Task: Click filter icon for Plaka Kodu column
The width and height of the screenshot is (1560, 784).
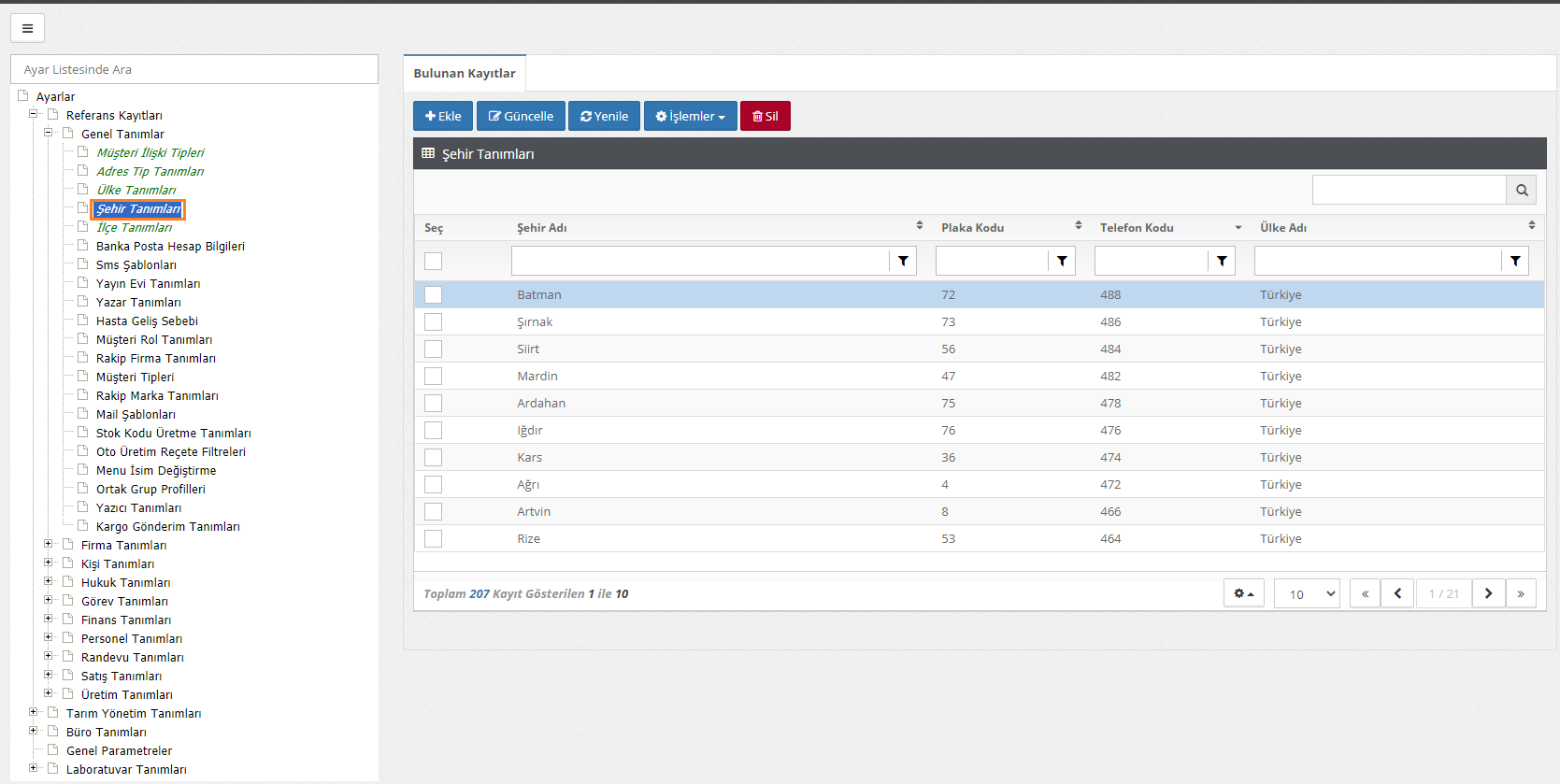Action: point(1062,261)
